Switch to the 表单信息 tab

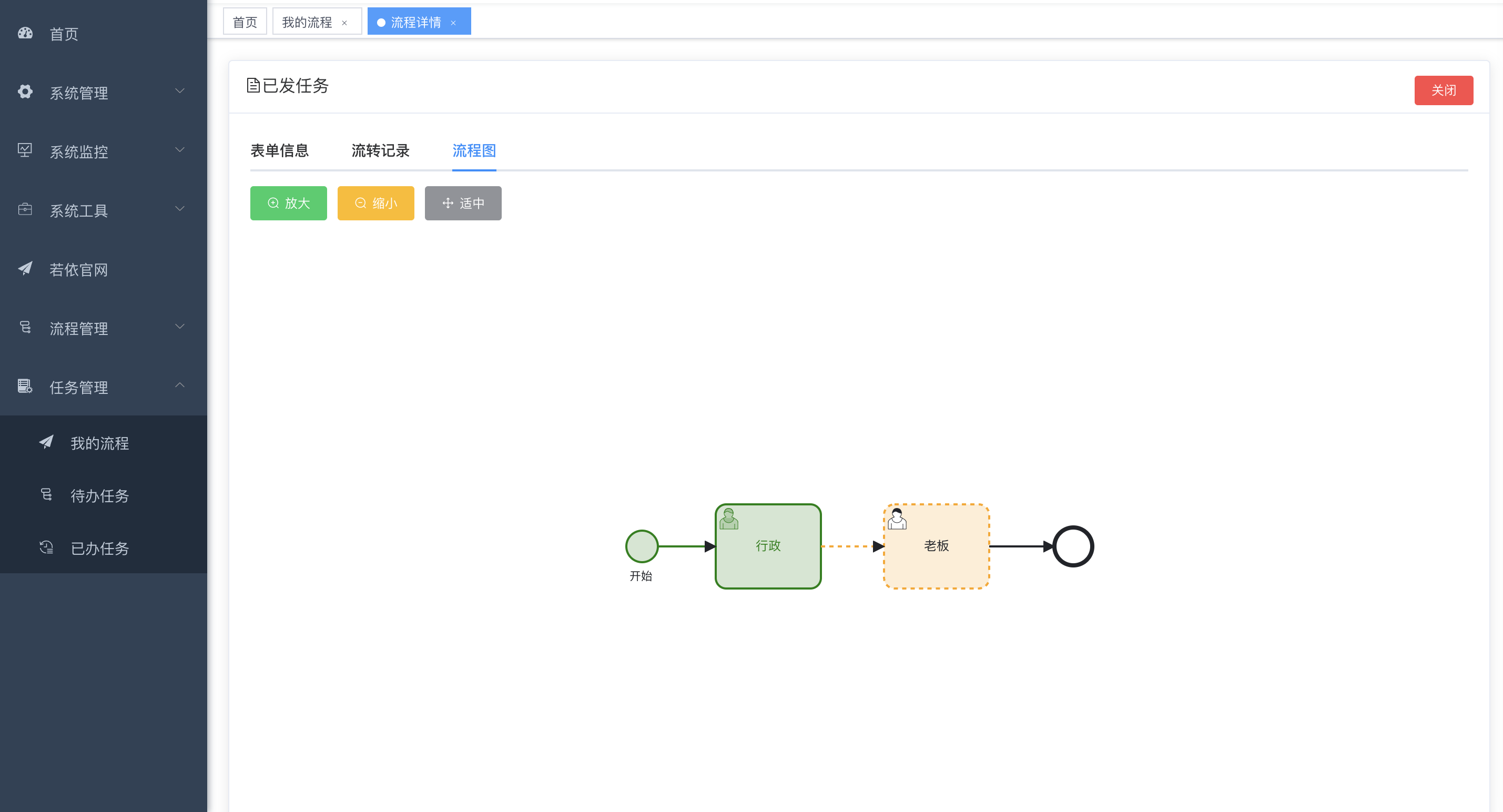pos(279,150)
